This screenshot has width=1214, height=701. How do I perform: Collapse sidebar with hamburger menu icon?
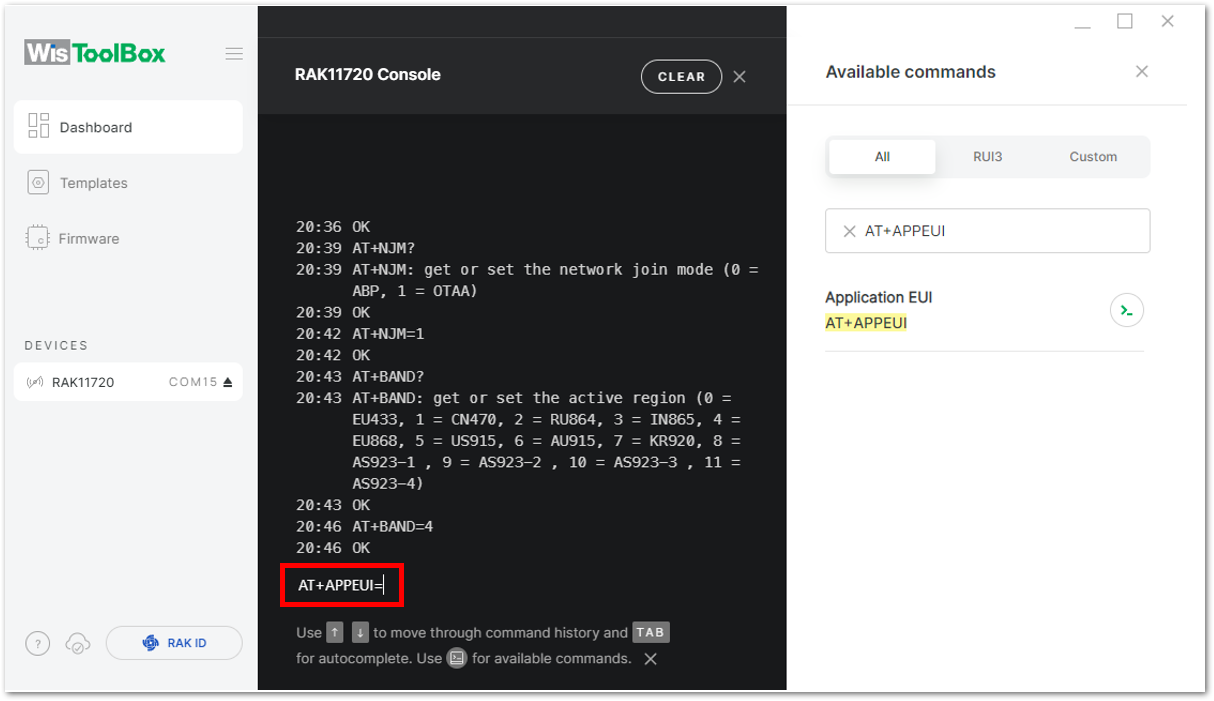(234, 54)
